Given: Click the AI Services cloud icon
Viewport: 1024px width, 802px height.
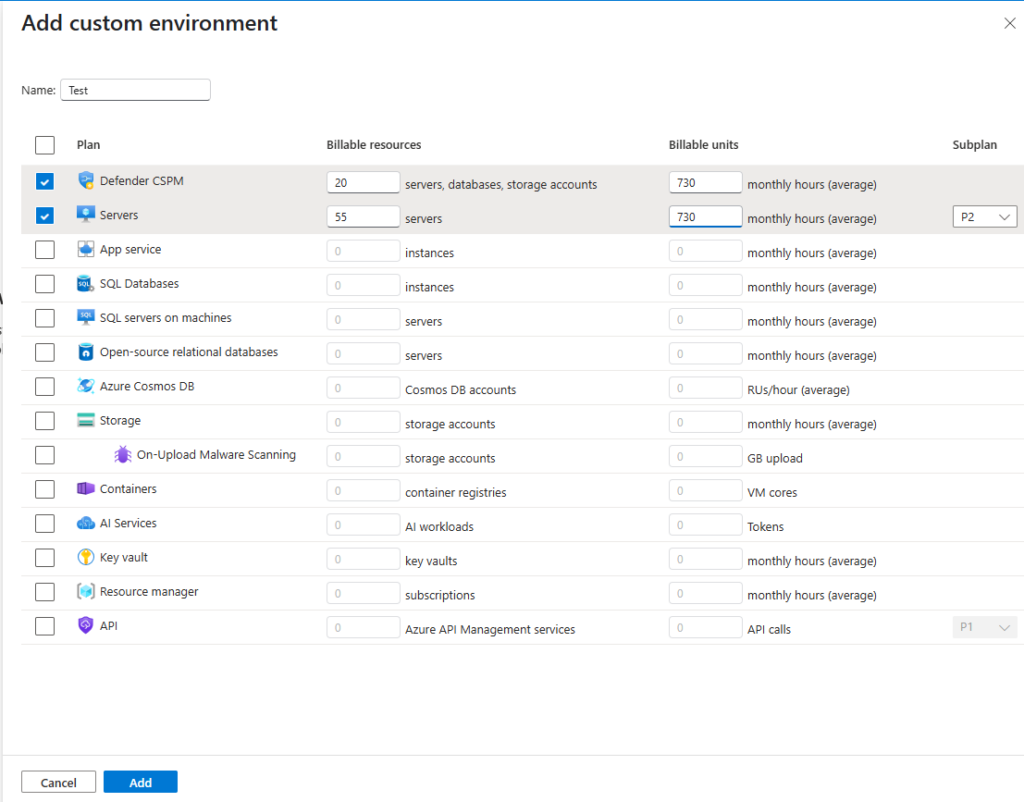Looking at the screenshot, I should (86, 522).
